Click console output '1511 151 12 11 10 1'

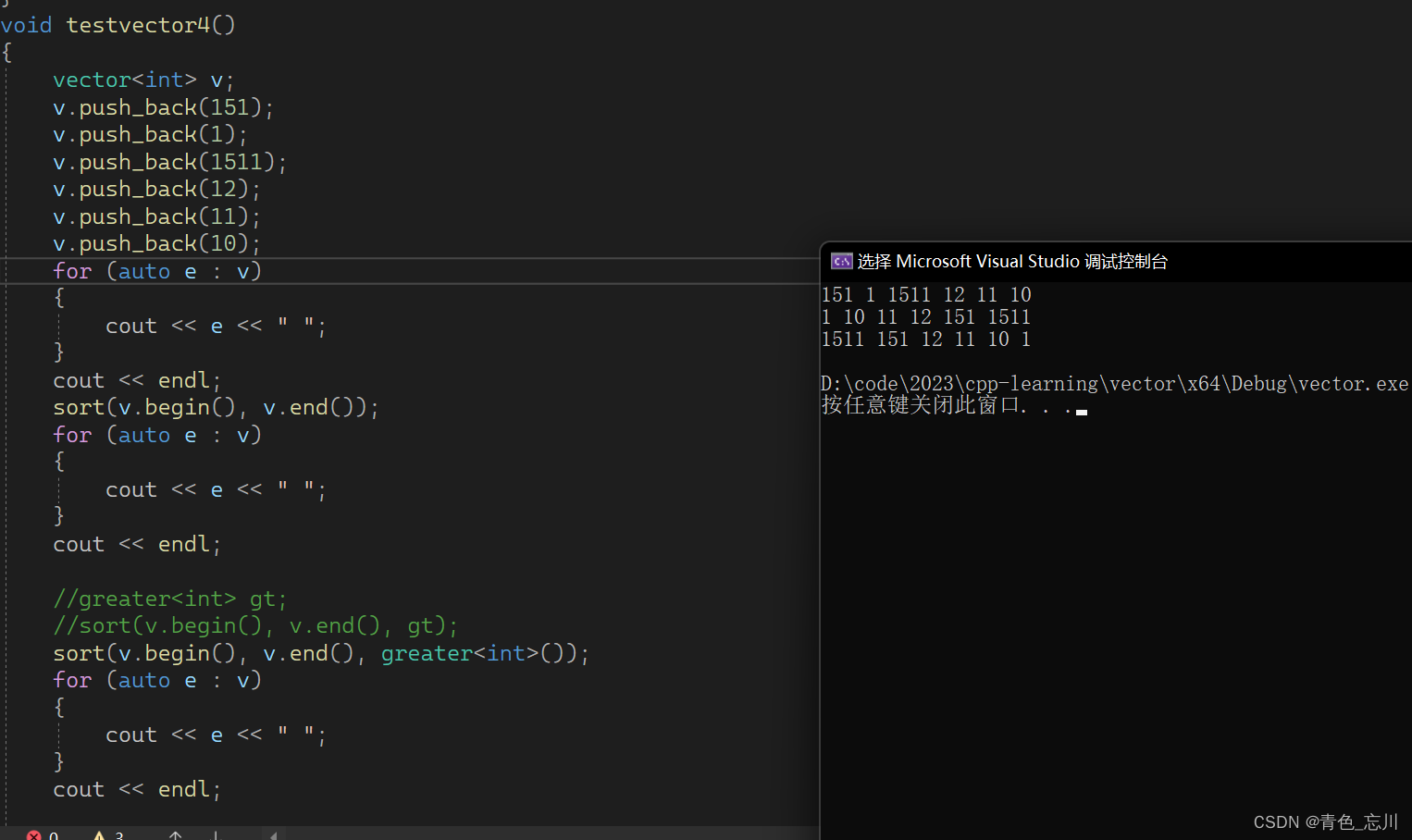click(926, 340)
